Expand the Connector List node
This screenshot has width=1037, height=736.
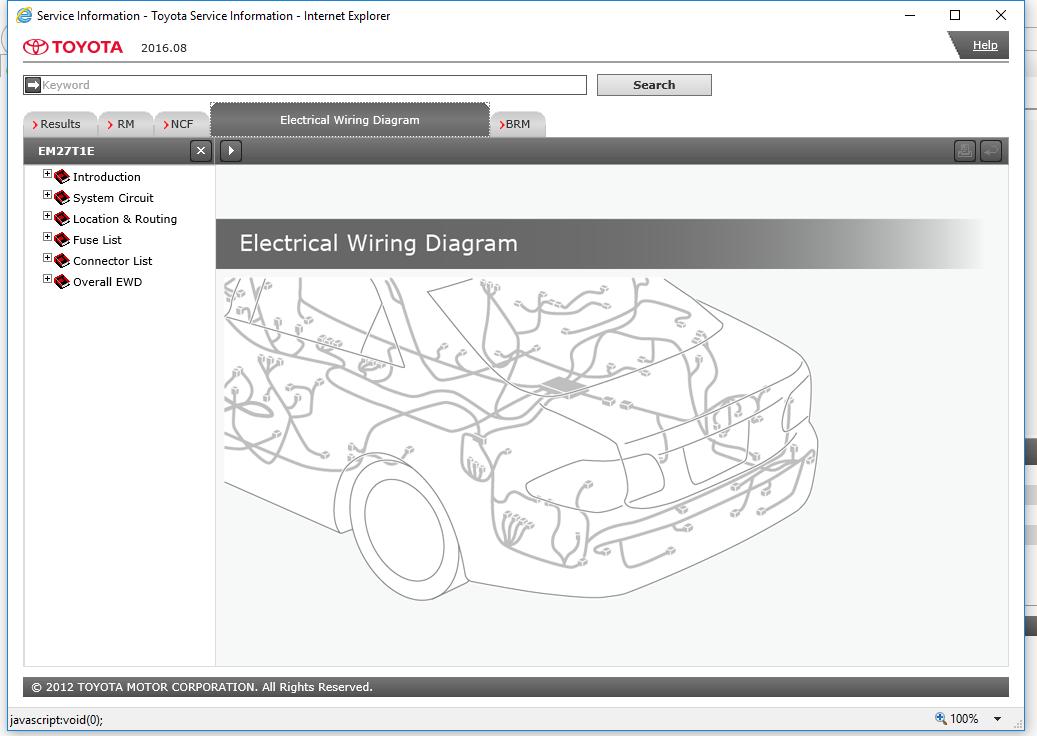pos(47,259)
